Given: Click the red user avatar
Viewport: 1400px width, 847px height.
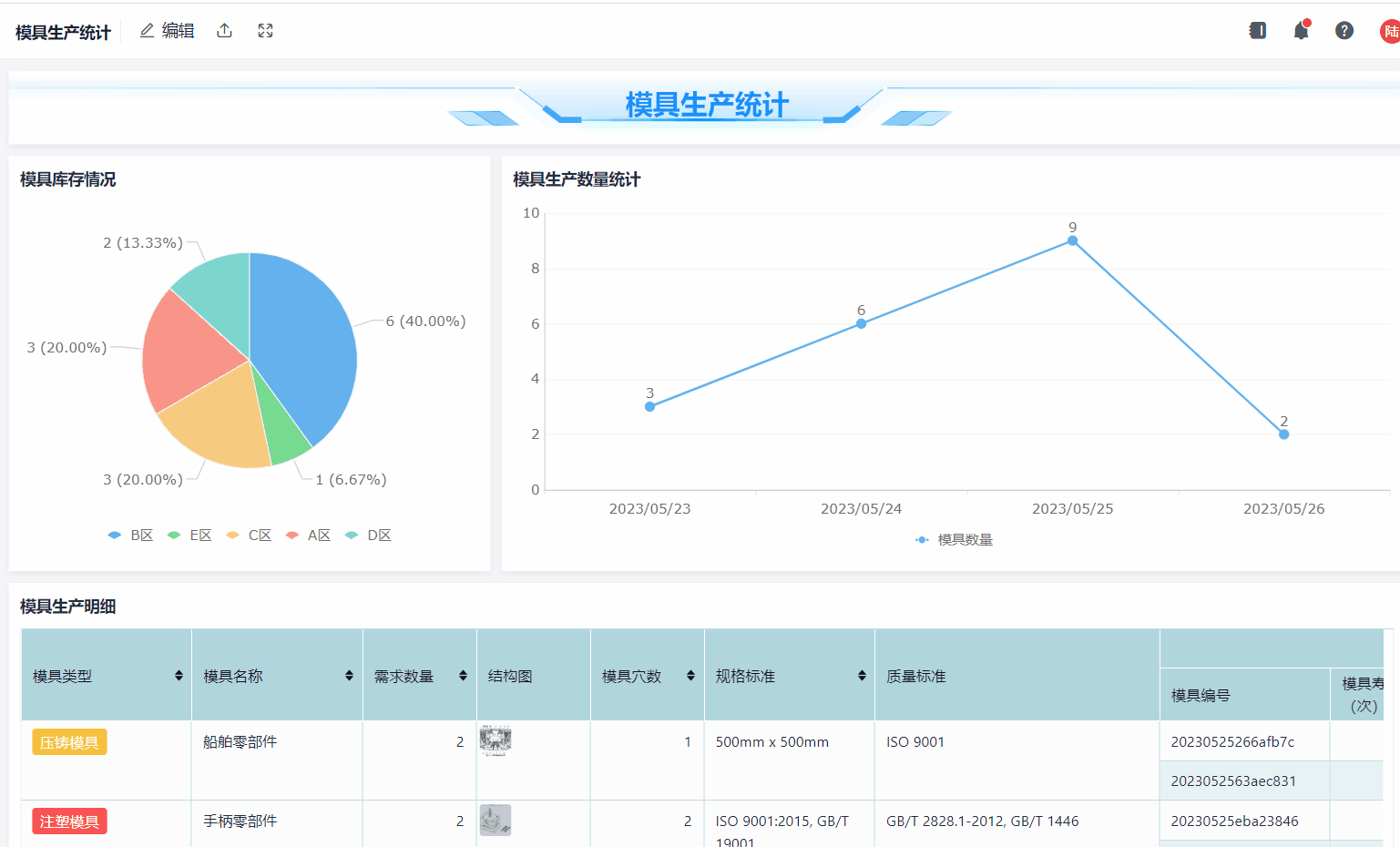Looking at the screenshot, I should [1389, 31].
